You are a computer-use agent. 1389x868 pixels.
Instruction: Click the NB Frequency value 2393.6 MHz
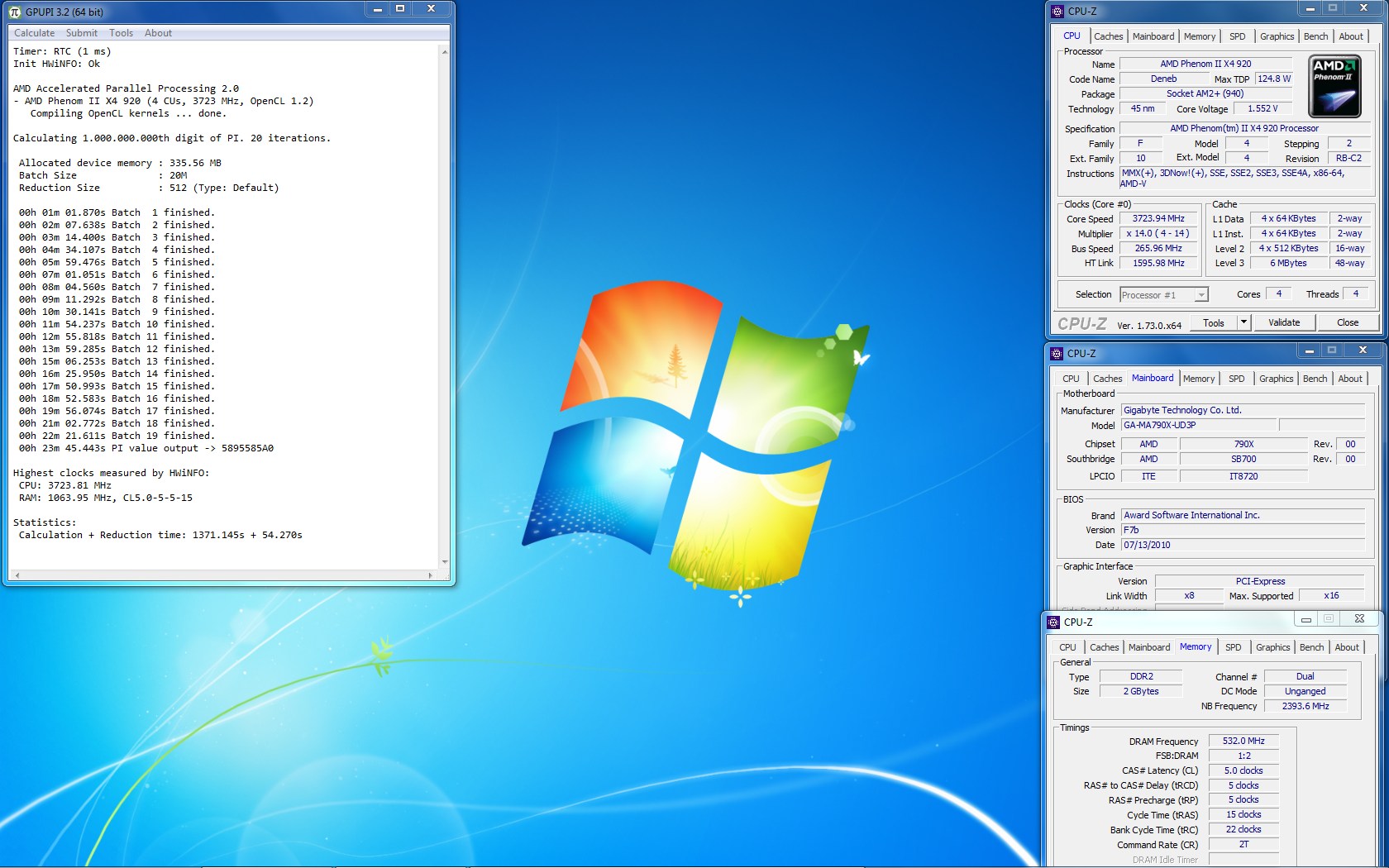point(1305,707)
